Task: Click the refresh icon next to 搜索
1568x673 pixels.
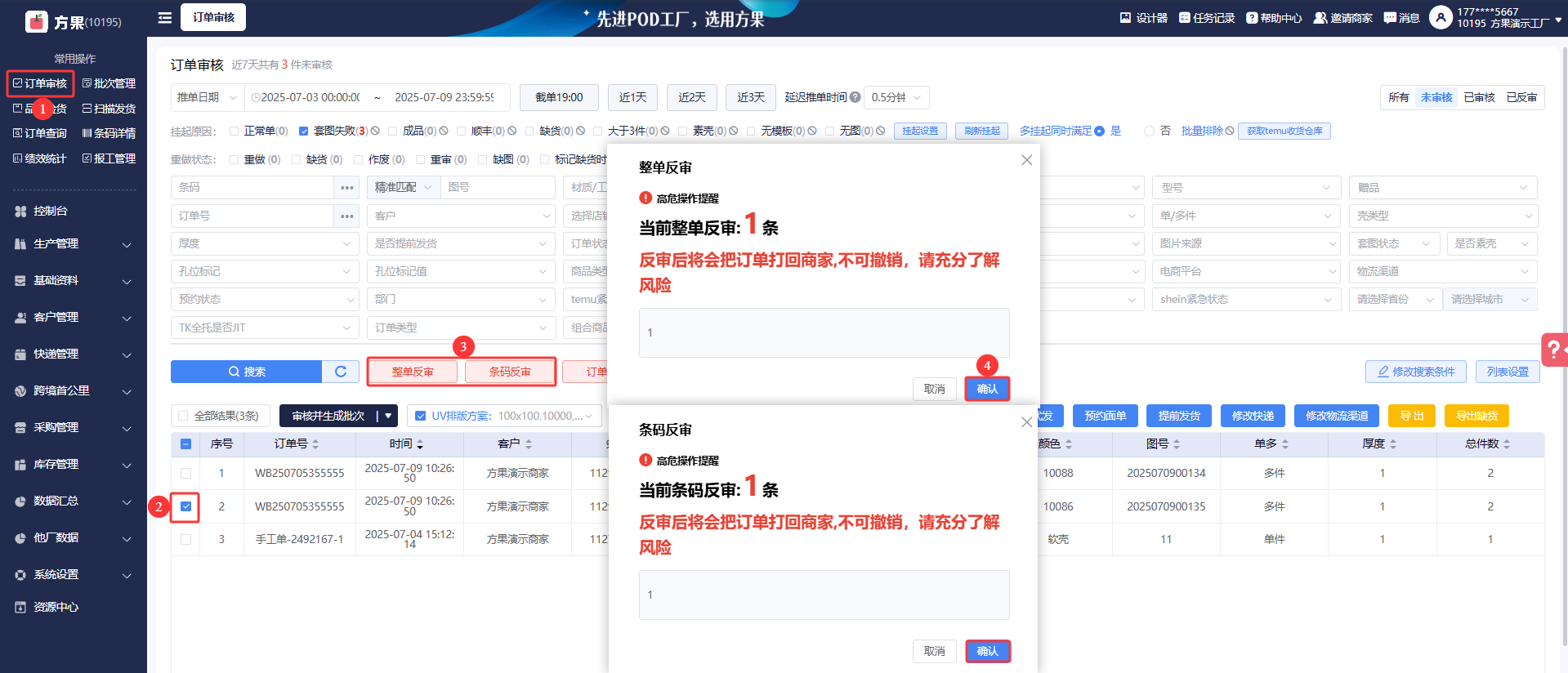Action: coord(341,372)
